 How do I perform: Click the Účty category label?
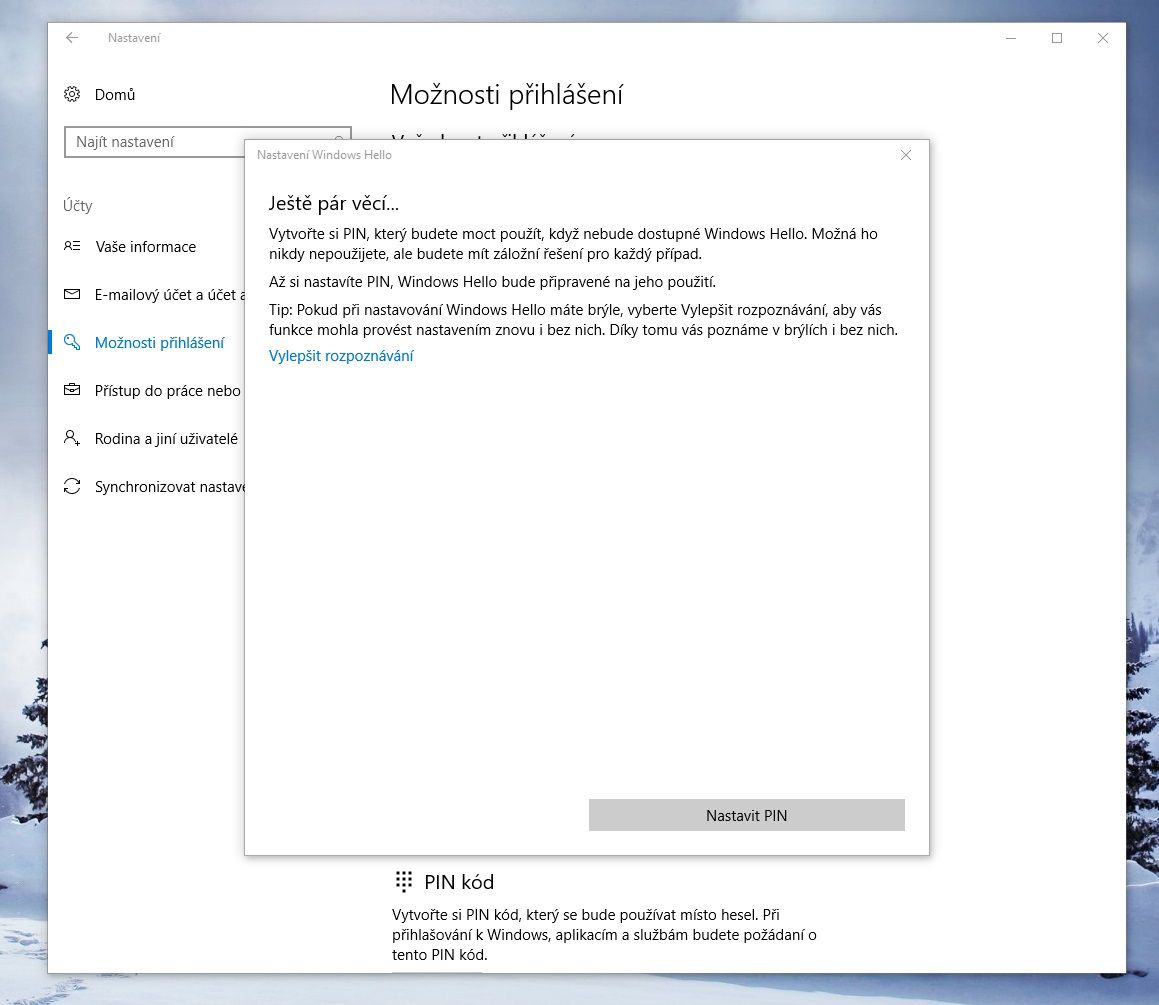click(x=78, y=205)
